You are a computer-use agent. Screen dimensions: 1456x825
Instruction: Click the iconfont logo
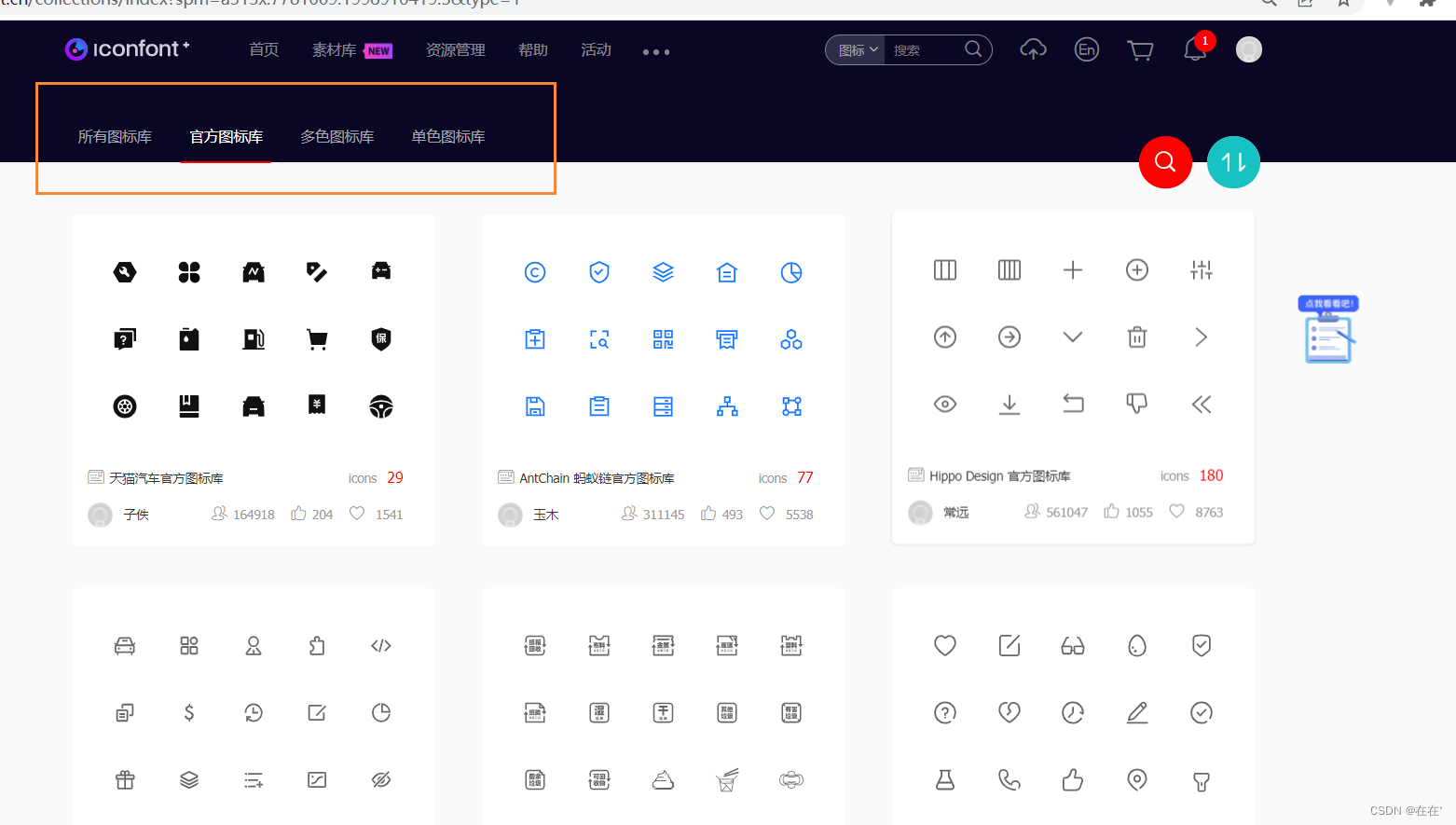click(x=127, y=48)
